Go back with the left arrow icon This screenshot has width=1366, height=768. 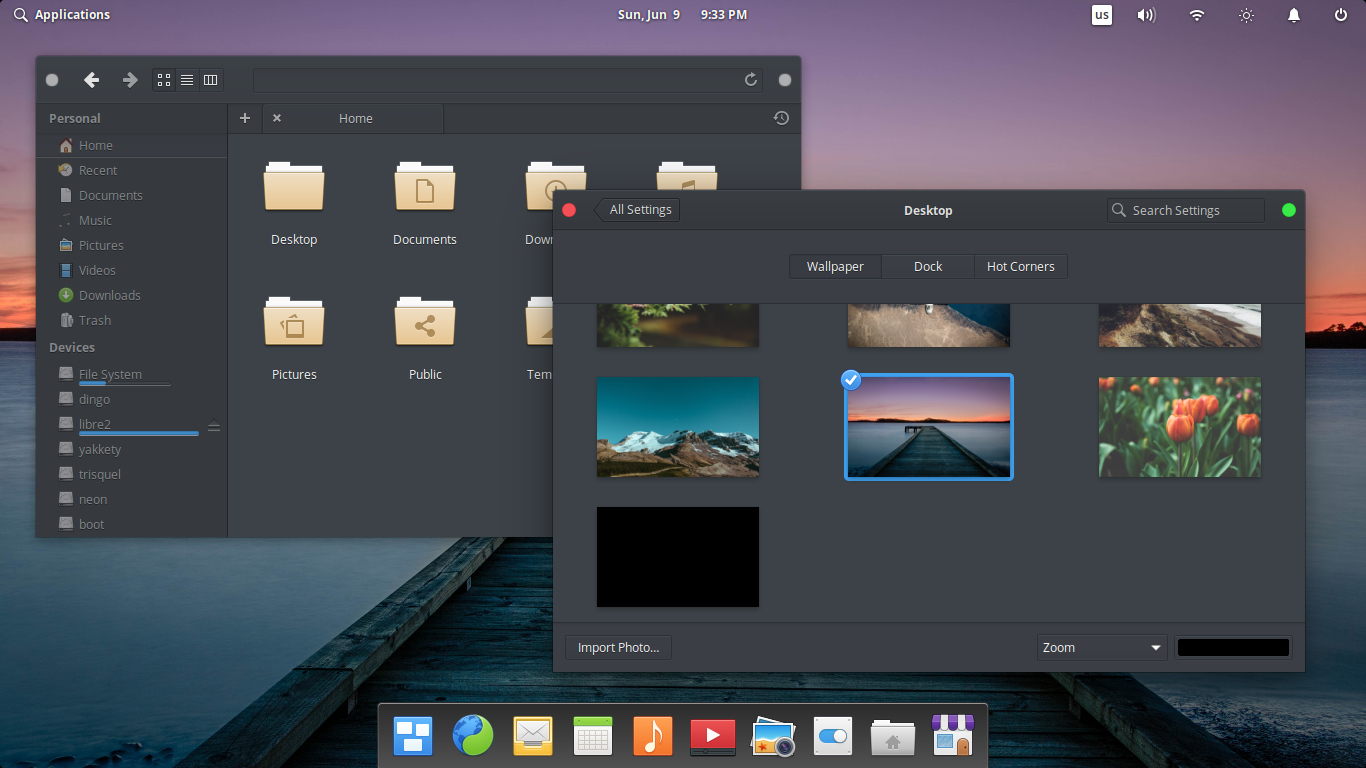click(x=91, y=80)
